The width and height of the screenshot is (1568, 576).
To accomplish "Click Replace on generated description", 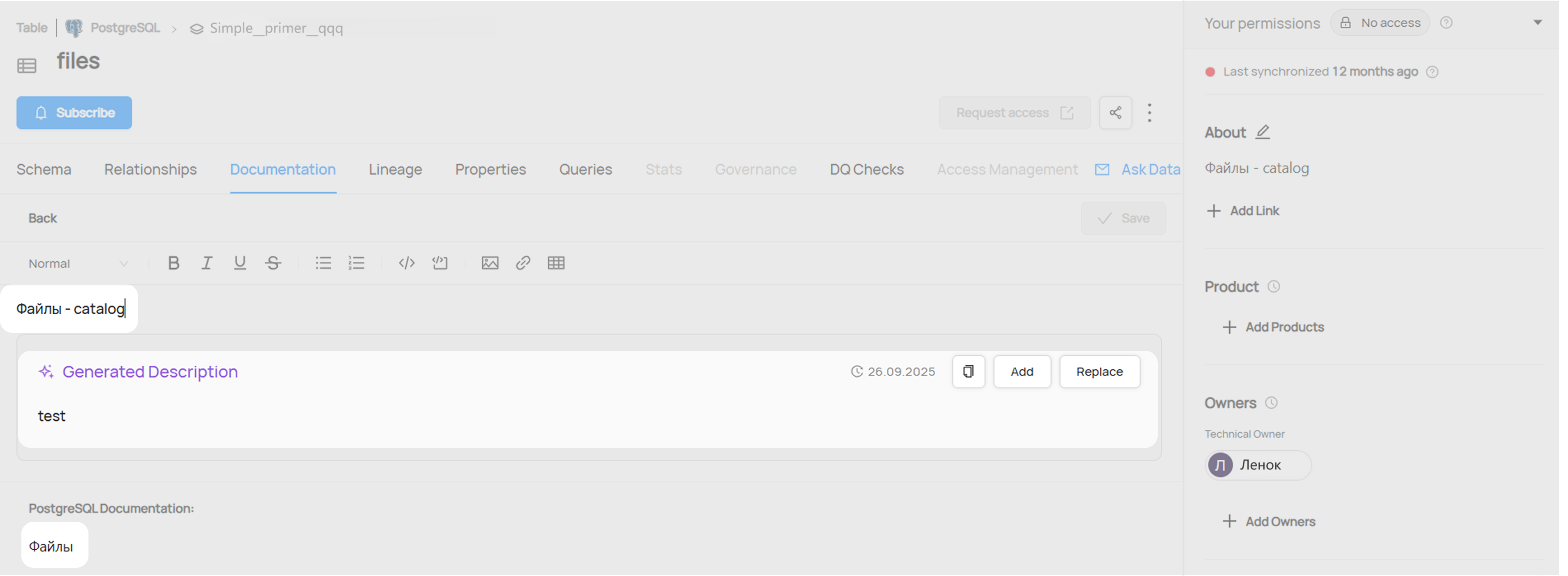I will [1099, 372].
